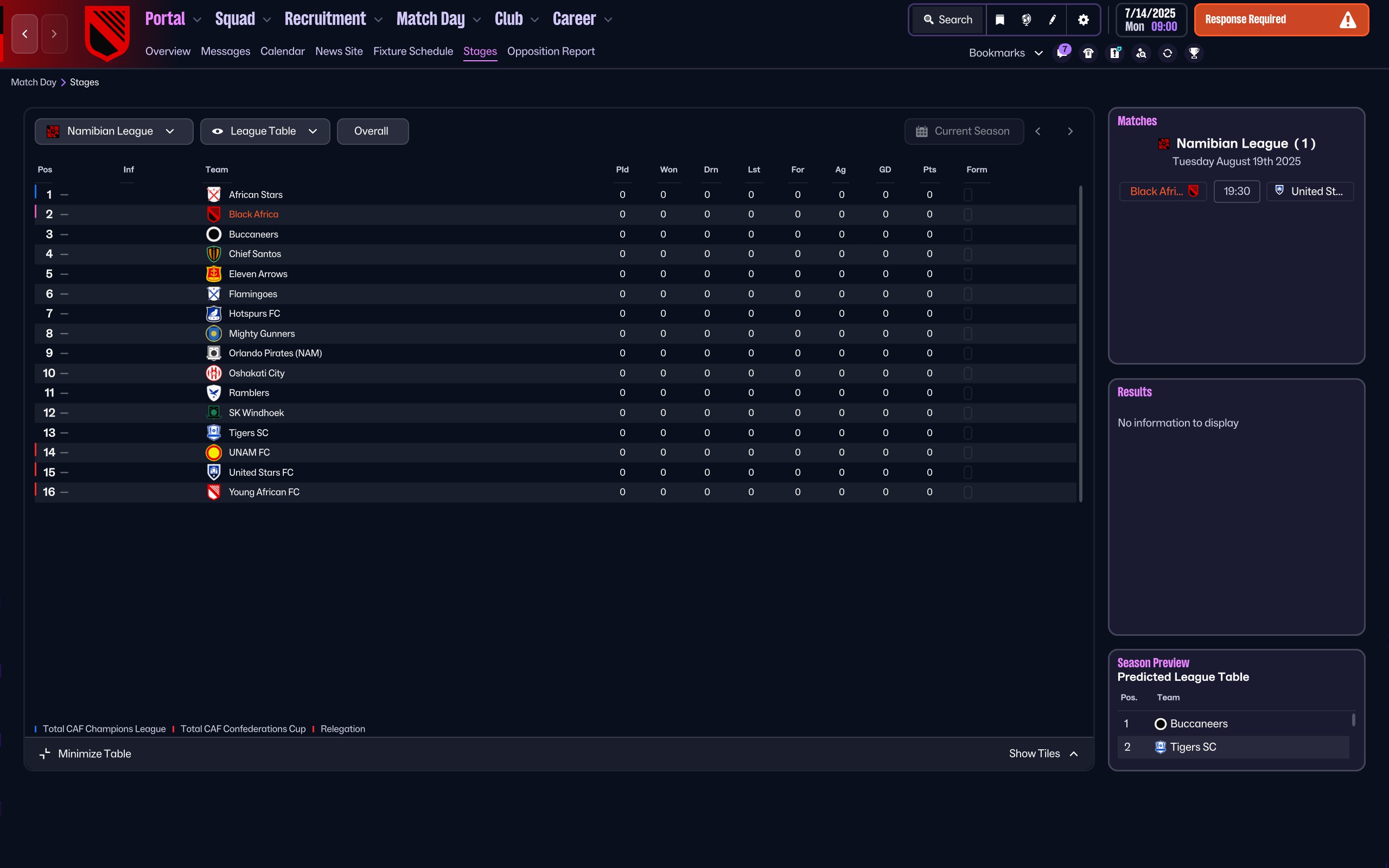Viewport: 1389px width, 868px height.
Task: Click the Response Required button
Action: tap(1281, 20)
